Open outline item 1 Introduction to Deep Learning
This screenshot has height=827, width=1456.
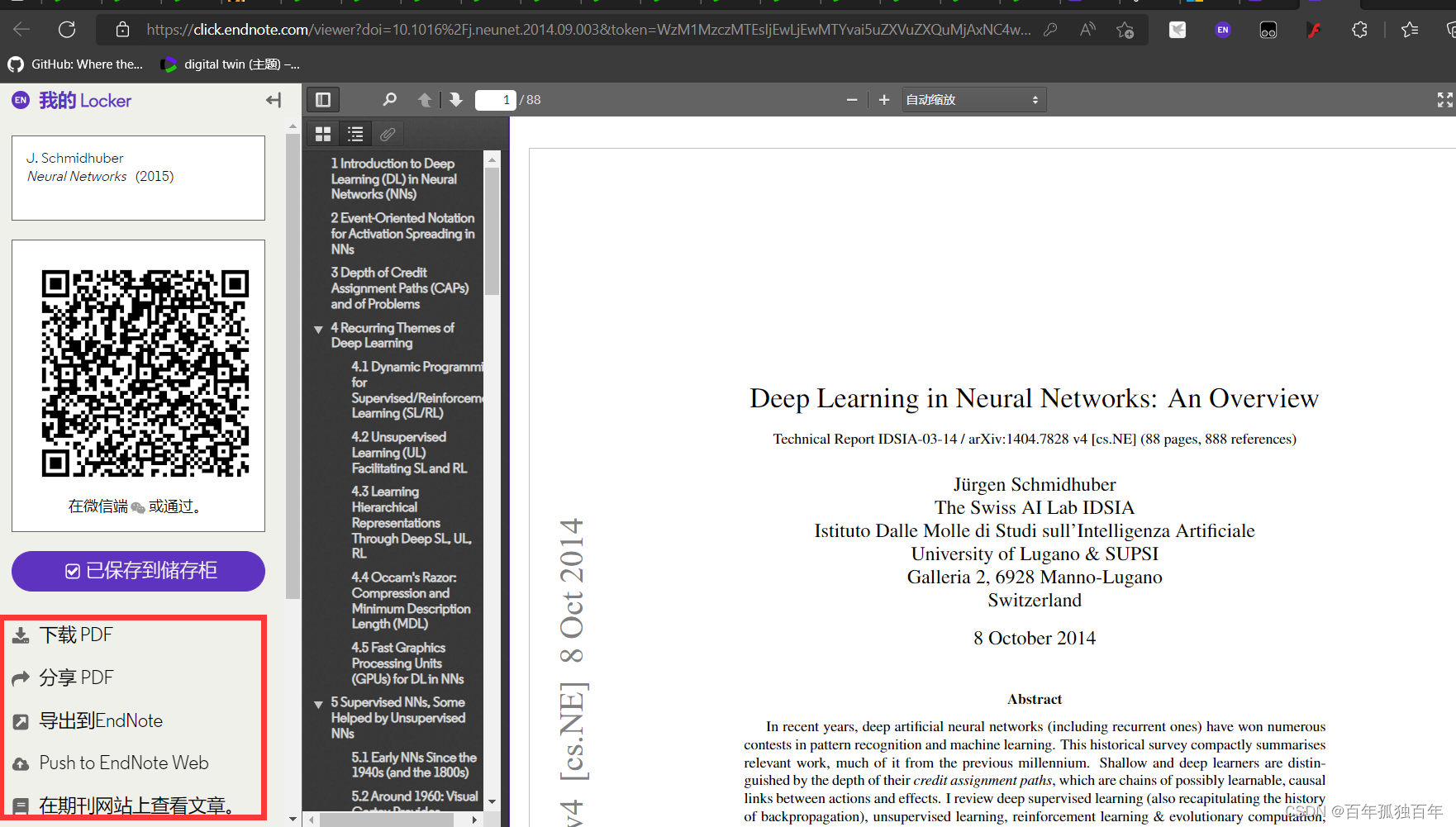pos(393,179)
